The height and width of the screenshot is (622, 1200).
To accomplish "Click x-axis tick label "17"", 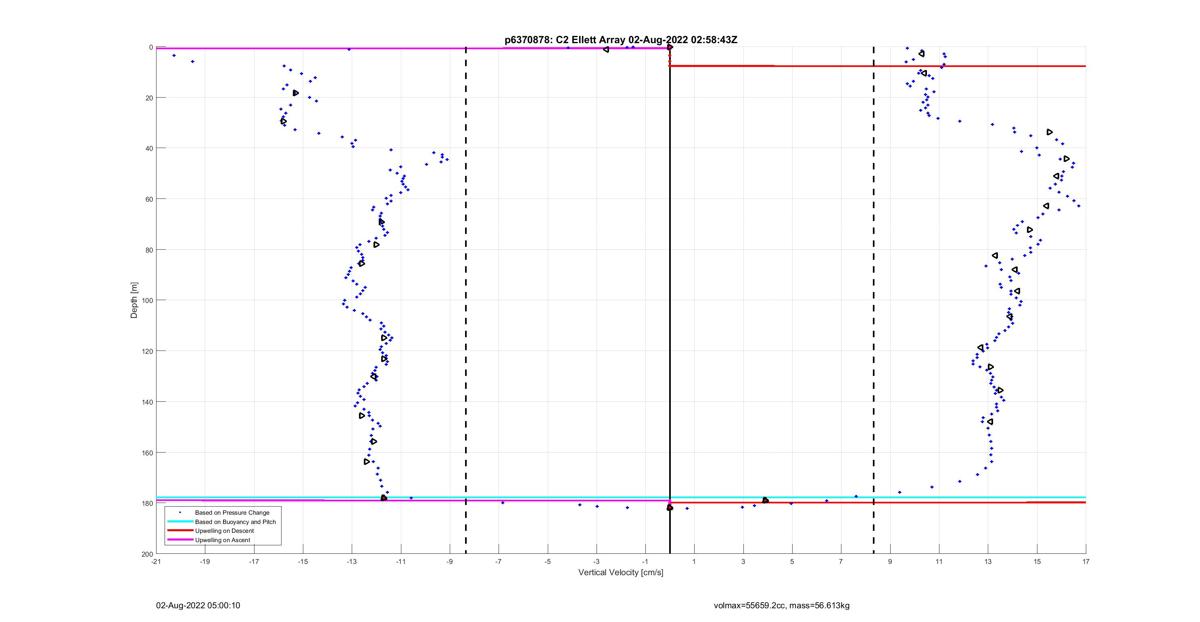I will point(1085,561).
